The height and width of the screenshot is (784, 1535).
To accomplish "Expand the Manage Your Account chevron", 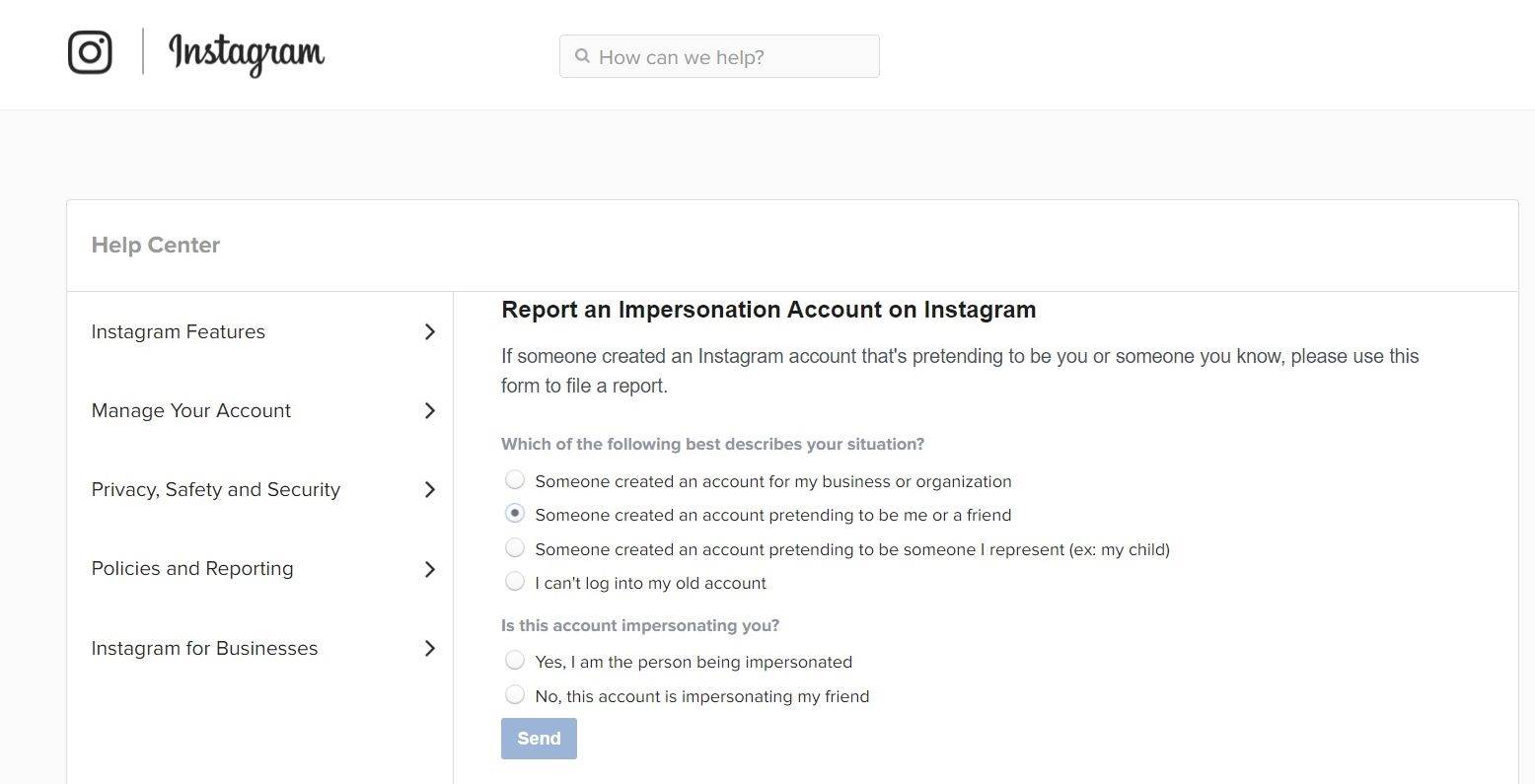I will pyautogui.click(x=429, y=411).
